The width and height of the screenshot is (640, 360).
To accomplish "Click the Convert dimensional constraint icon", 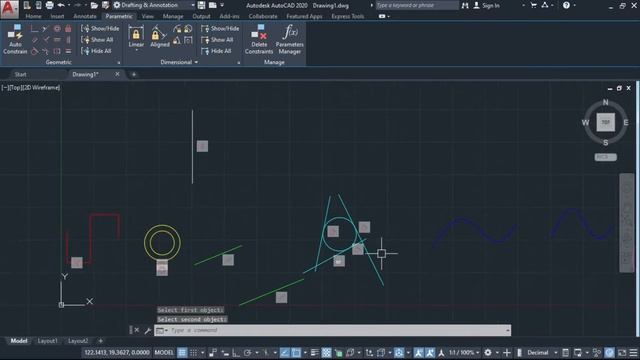I will coord(188,40).
